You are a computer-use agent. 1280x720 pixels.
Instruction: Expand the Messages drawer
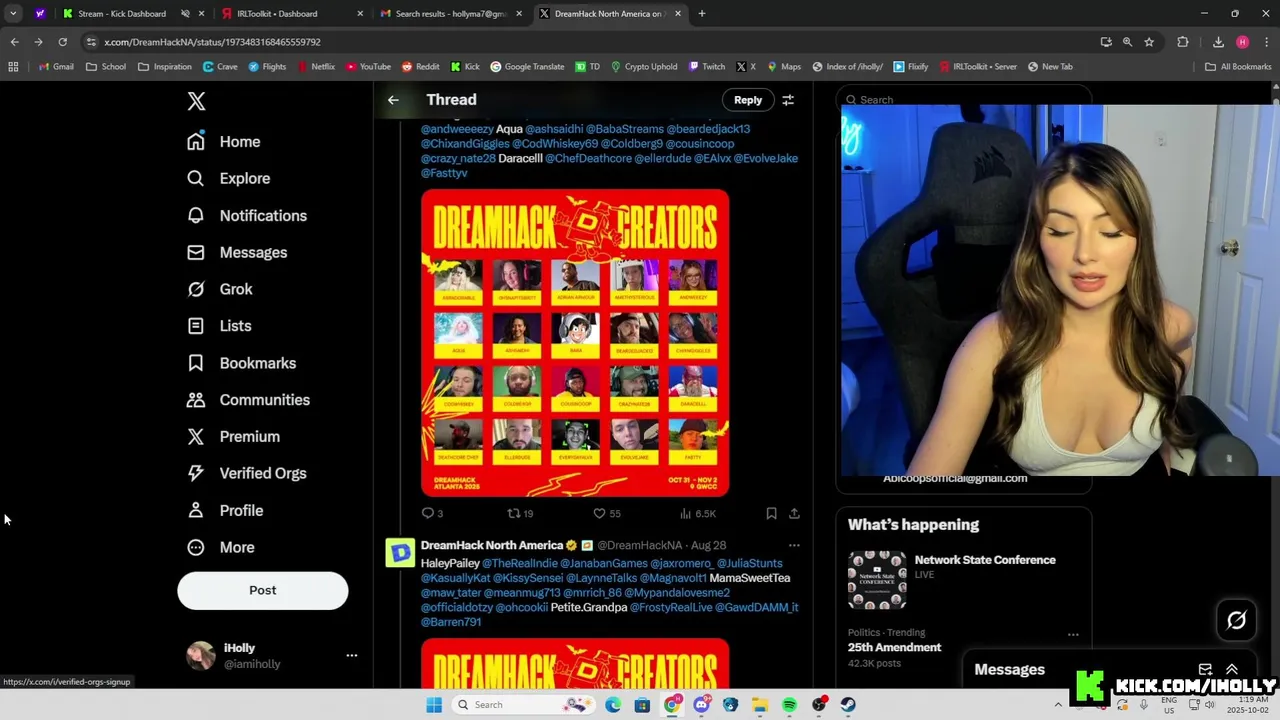(1232, 669)
